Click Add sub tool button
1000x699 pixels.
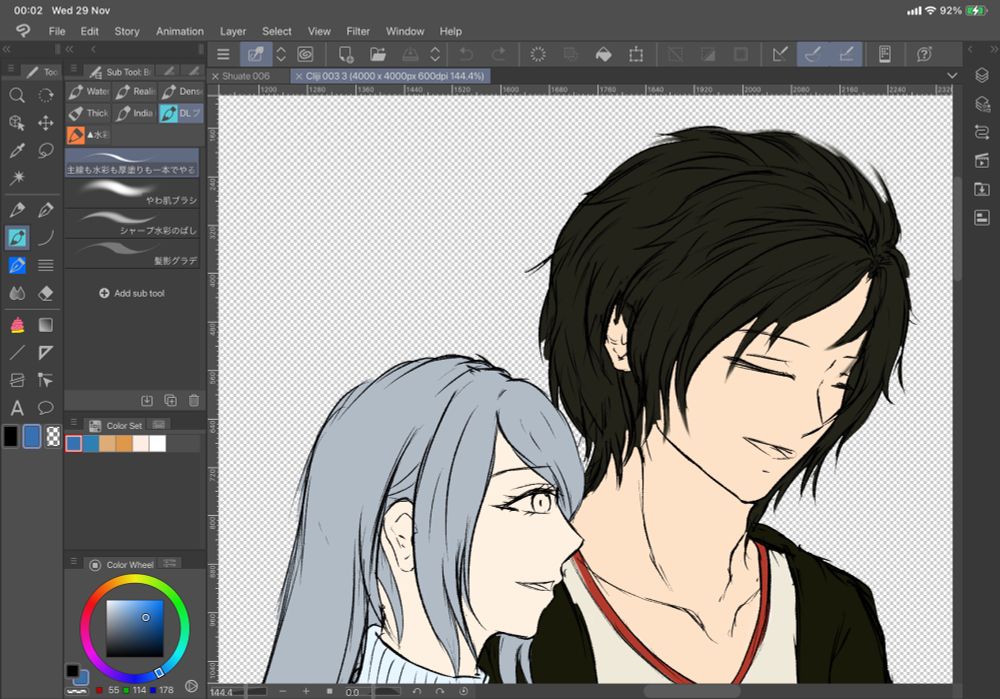132,293
